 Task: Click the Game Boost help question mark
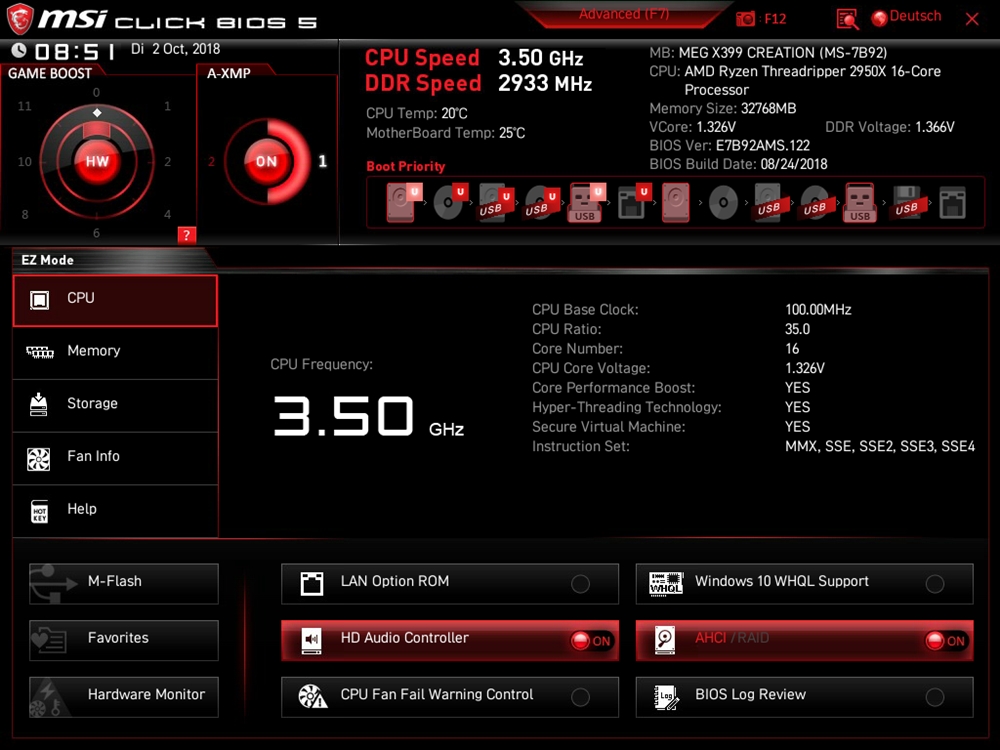coord(186,235)
